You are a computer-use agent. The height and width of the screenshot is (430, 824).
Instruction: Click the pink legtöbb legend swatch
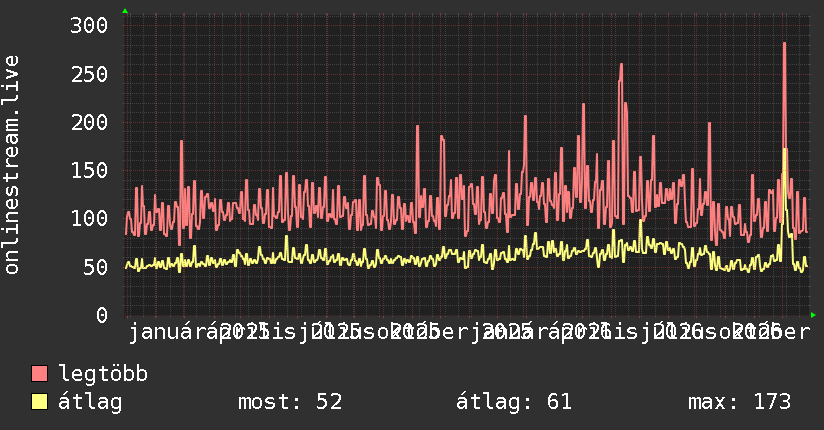tap(39, 374)
